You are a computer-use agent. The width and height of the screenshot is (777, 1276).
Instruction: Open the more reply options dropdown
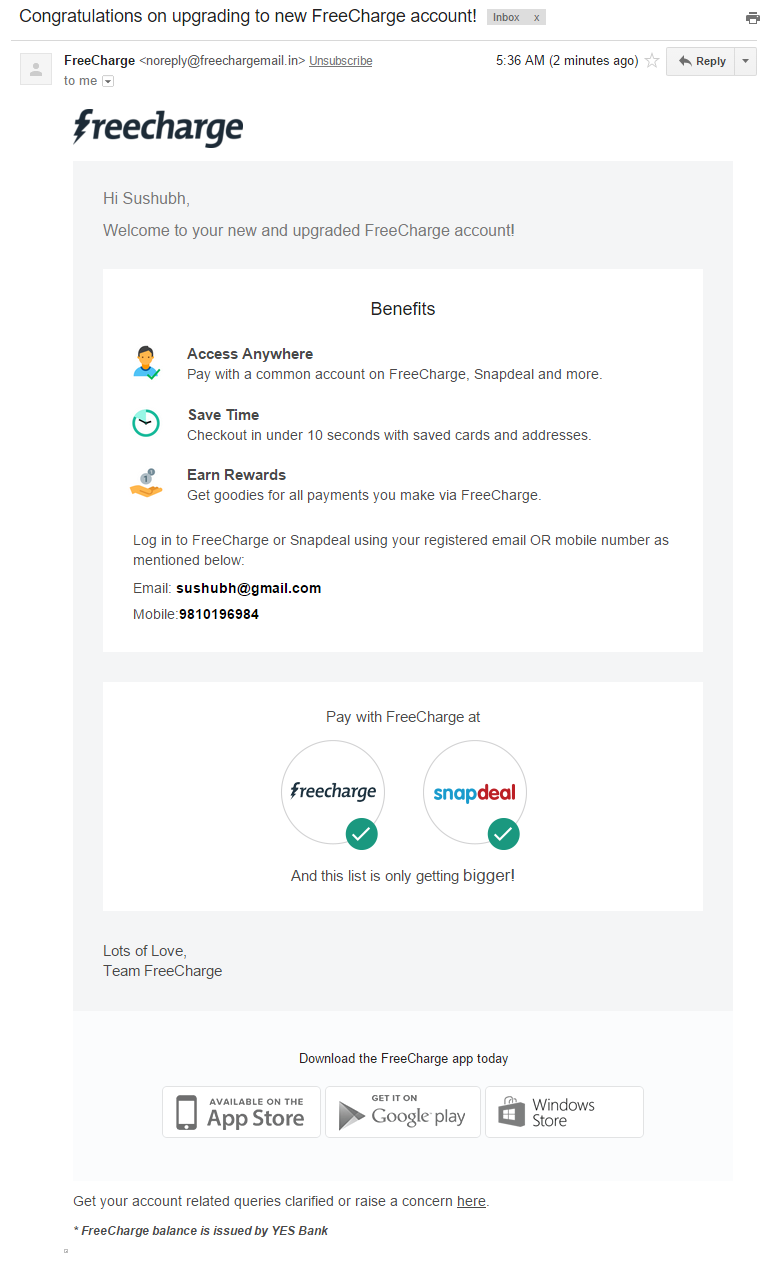tap(746, 61)
